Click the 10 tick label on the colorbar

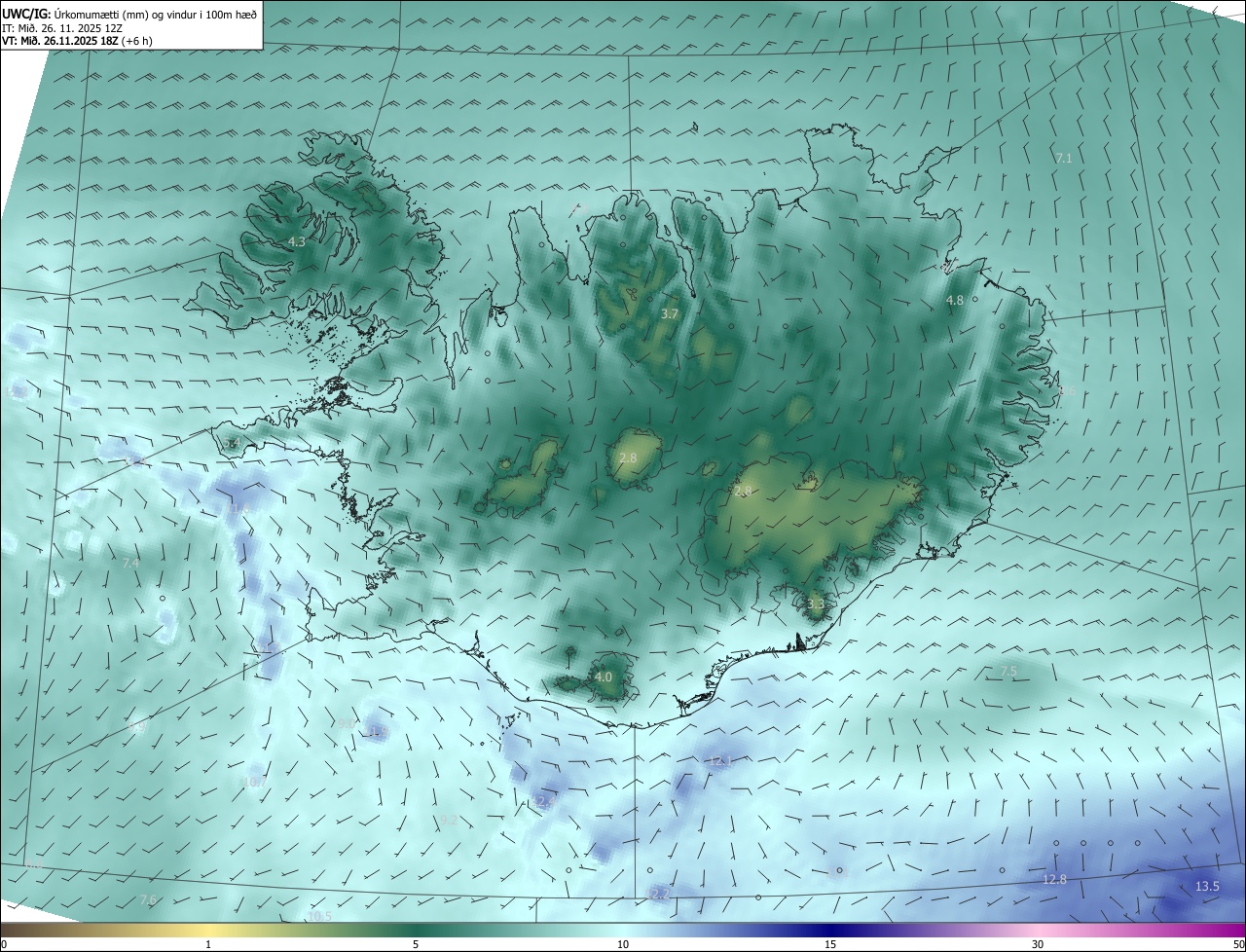pyautogui.click(x=623, y=944)
